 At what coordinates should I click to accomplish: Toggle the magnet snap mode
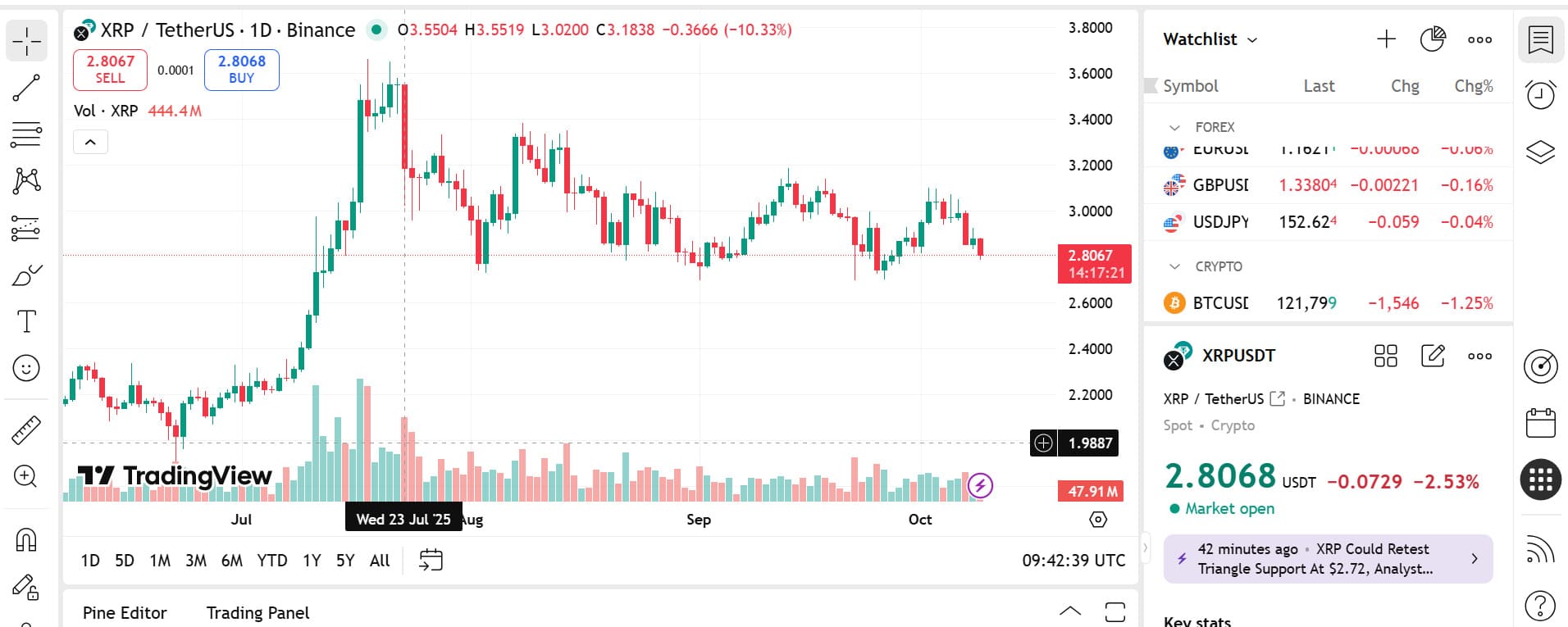[x=26, y=540]
